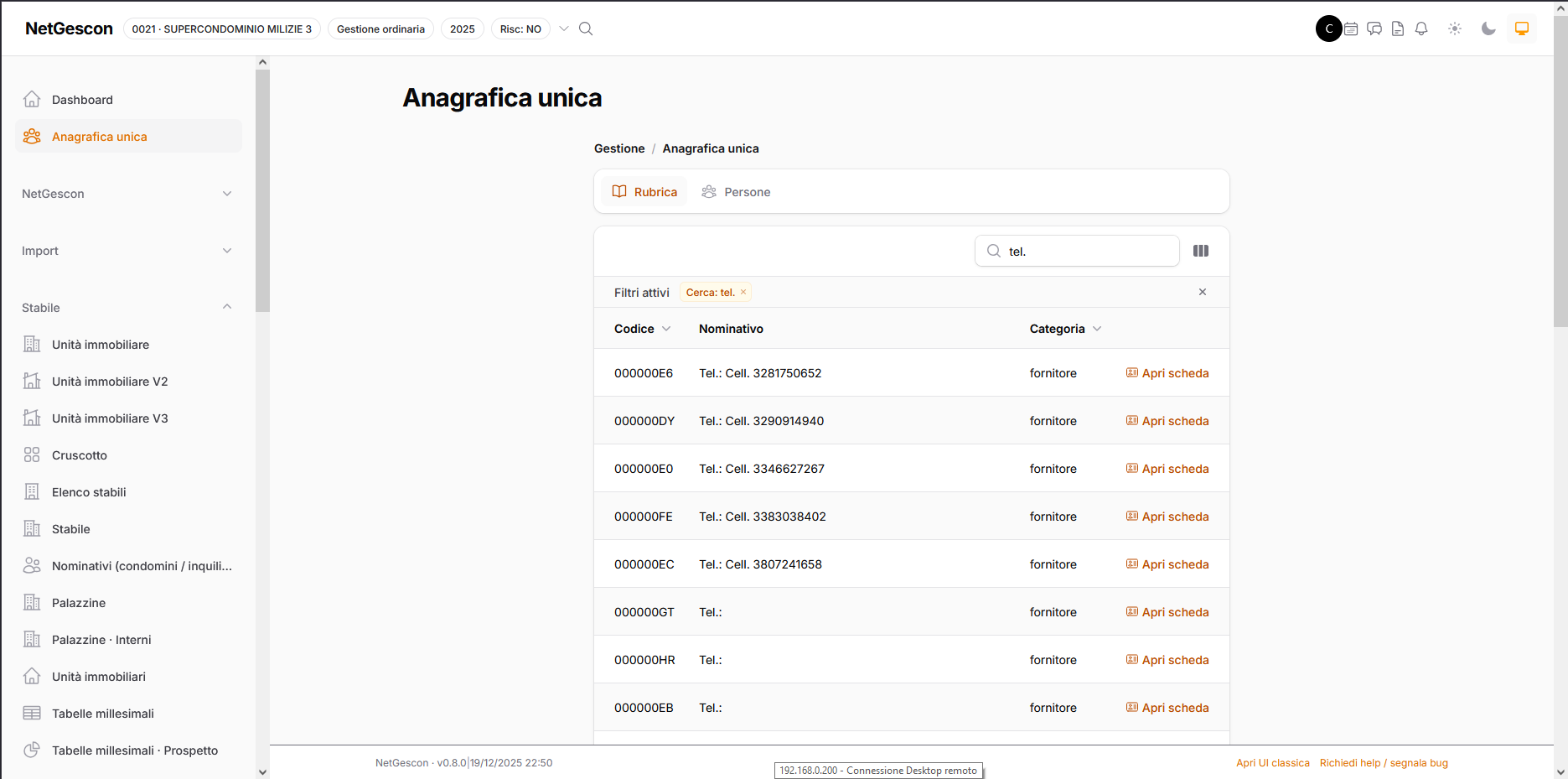Open the chat messages icon

(1374, 29)
